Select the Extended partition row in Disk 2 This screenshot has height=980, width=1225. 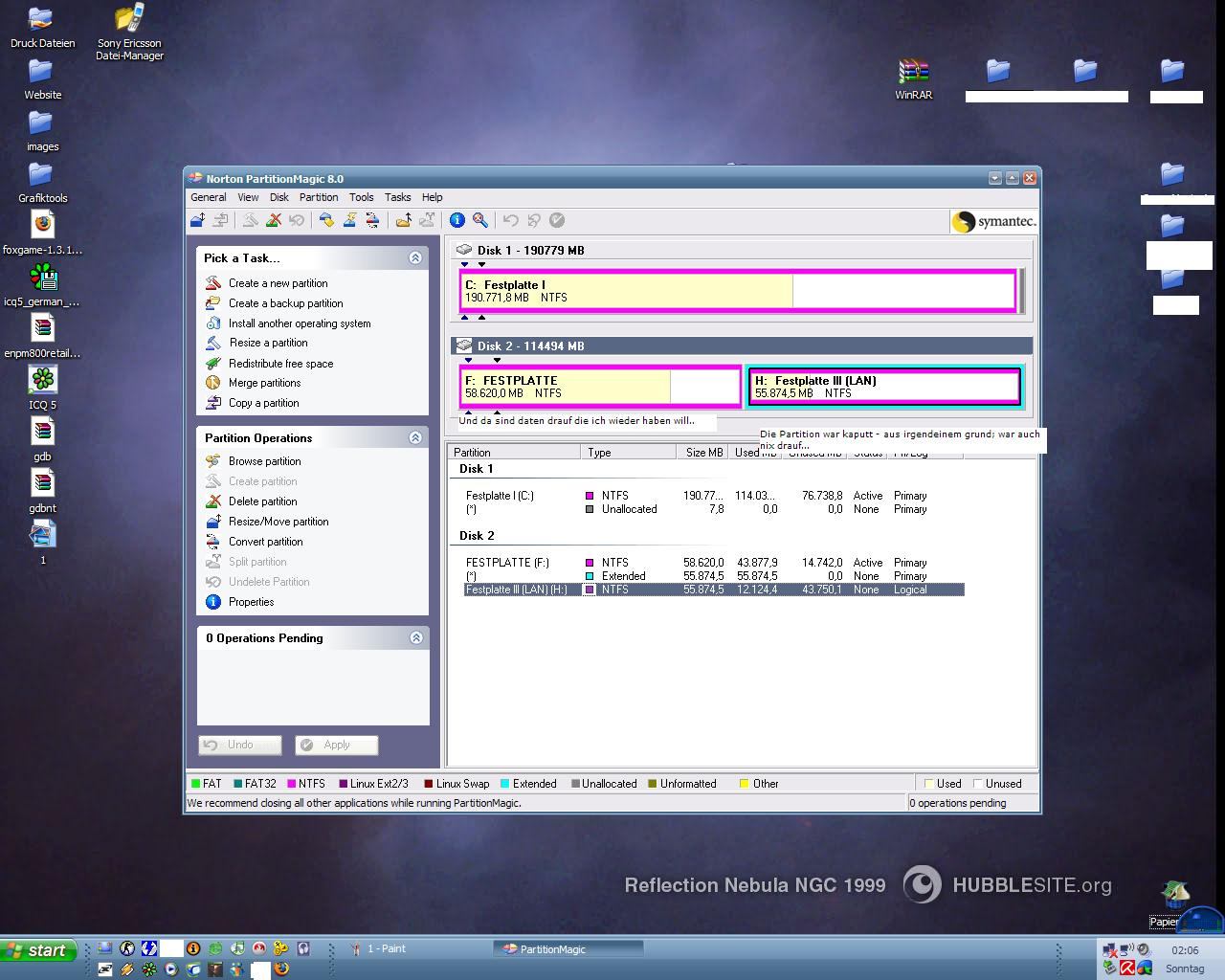pos(713,576)
